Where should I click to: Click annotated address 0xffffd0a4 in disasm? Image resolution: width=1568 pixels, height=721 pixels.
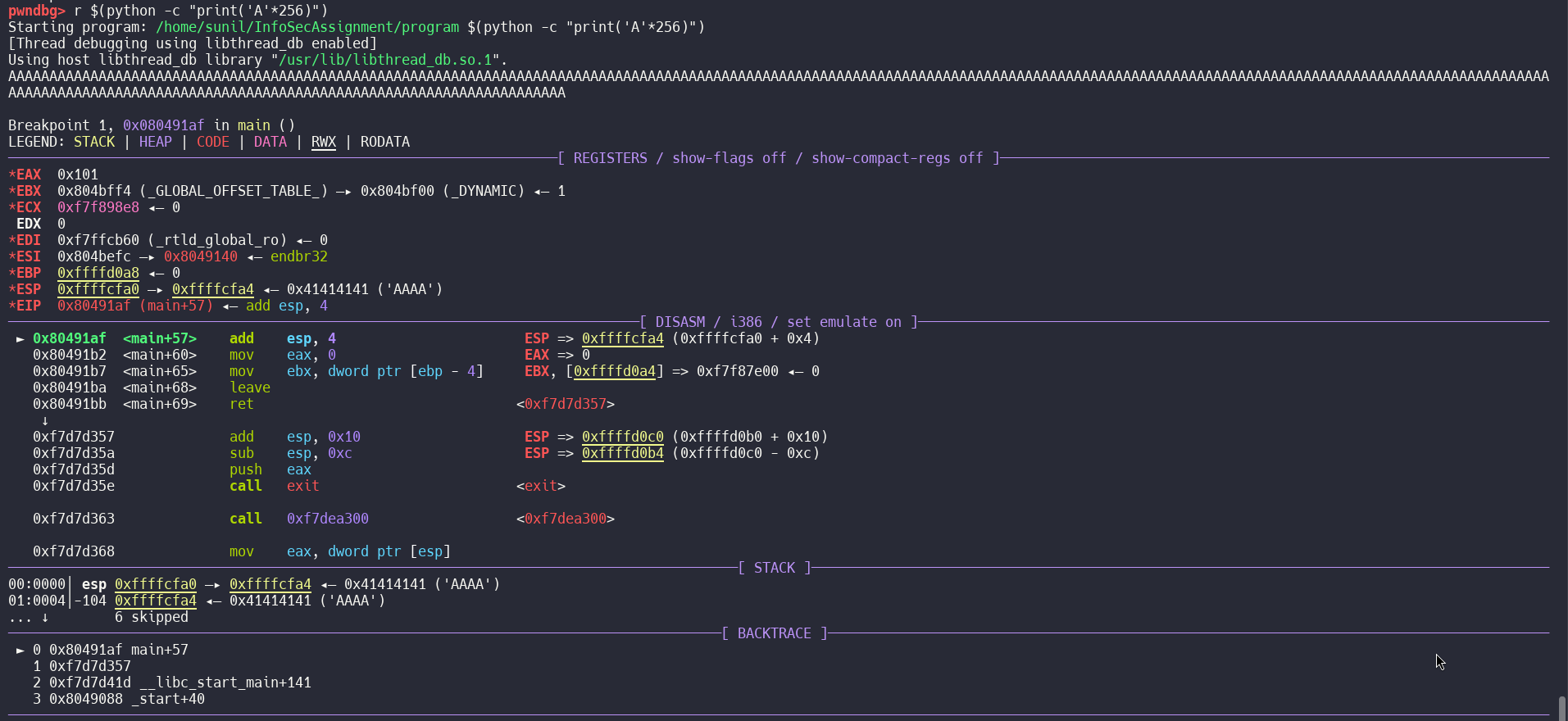[x=615, y=371]
